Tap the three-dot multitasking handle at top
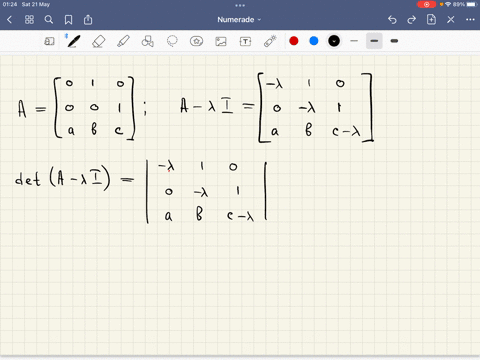This screenshot has height=360, width=480. coord(240,5)
